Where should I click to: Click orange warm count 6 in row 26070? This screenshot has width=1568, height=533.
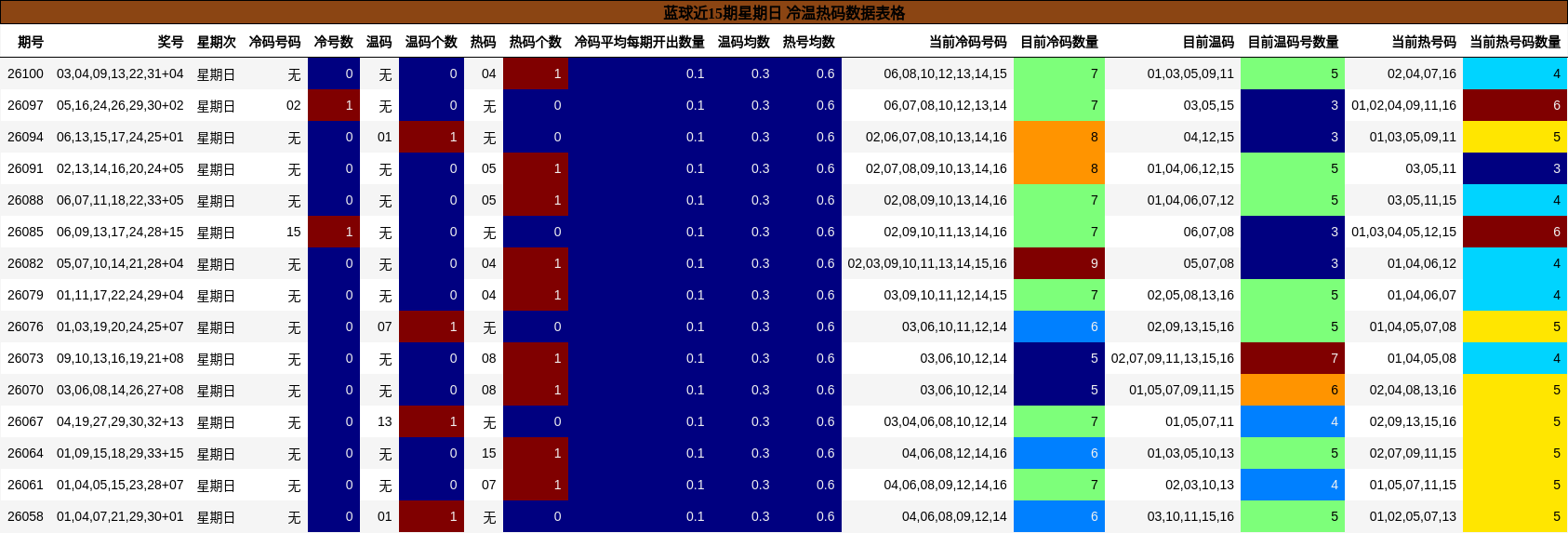[1293, 390]
